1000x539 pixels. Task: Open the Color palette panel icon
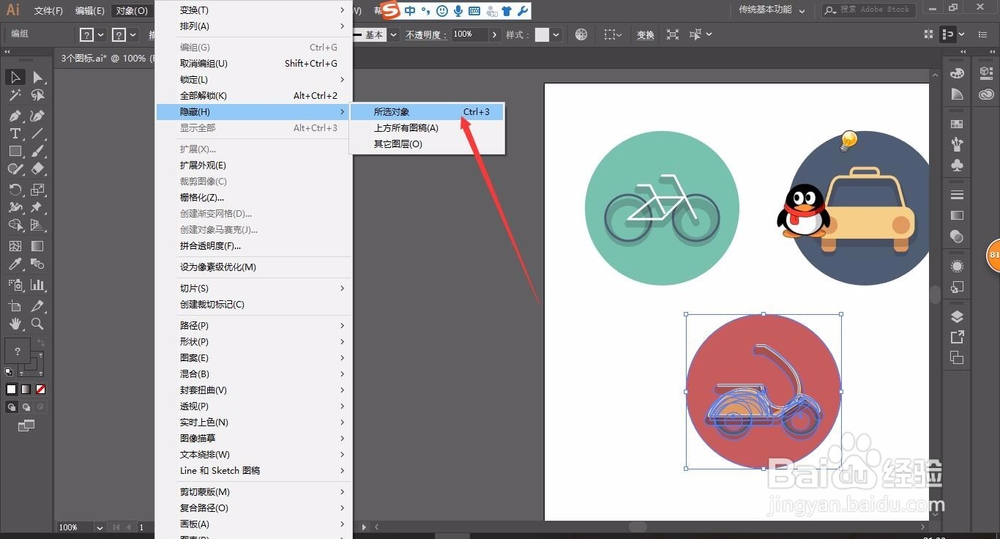click(957, 73)
